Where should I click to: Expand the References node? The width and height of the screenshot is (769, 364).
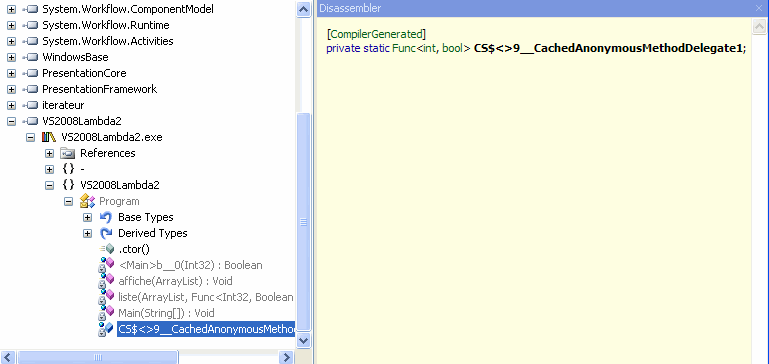coord(50,154)
